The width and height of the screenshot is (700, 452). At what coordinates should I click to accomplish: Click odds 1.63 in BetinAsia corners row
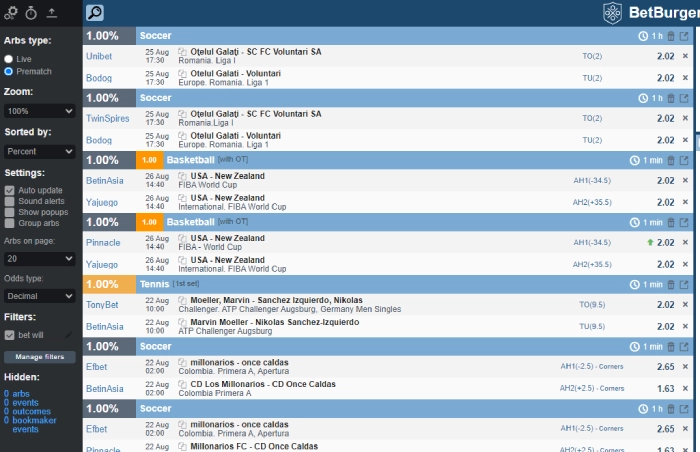click(666, 389)
